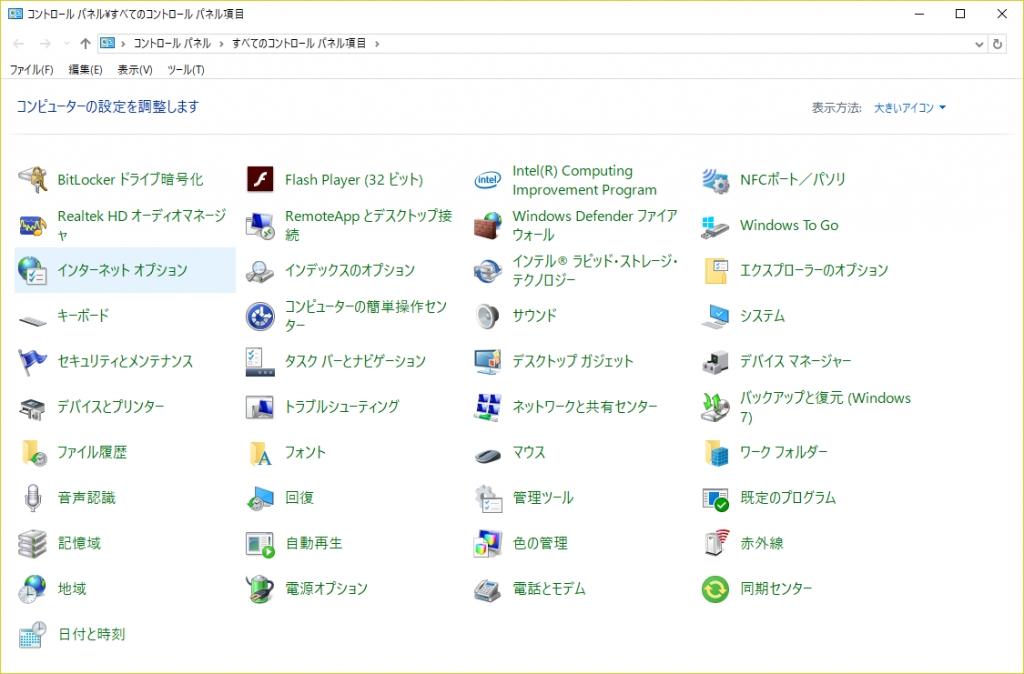Expand the 大きいアイコン view dropdown
This screenshot has width=1024, height=674.
point(910,108)
